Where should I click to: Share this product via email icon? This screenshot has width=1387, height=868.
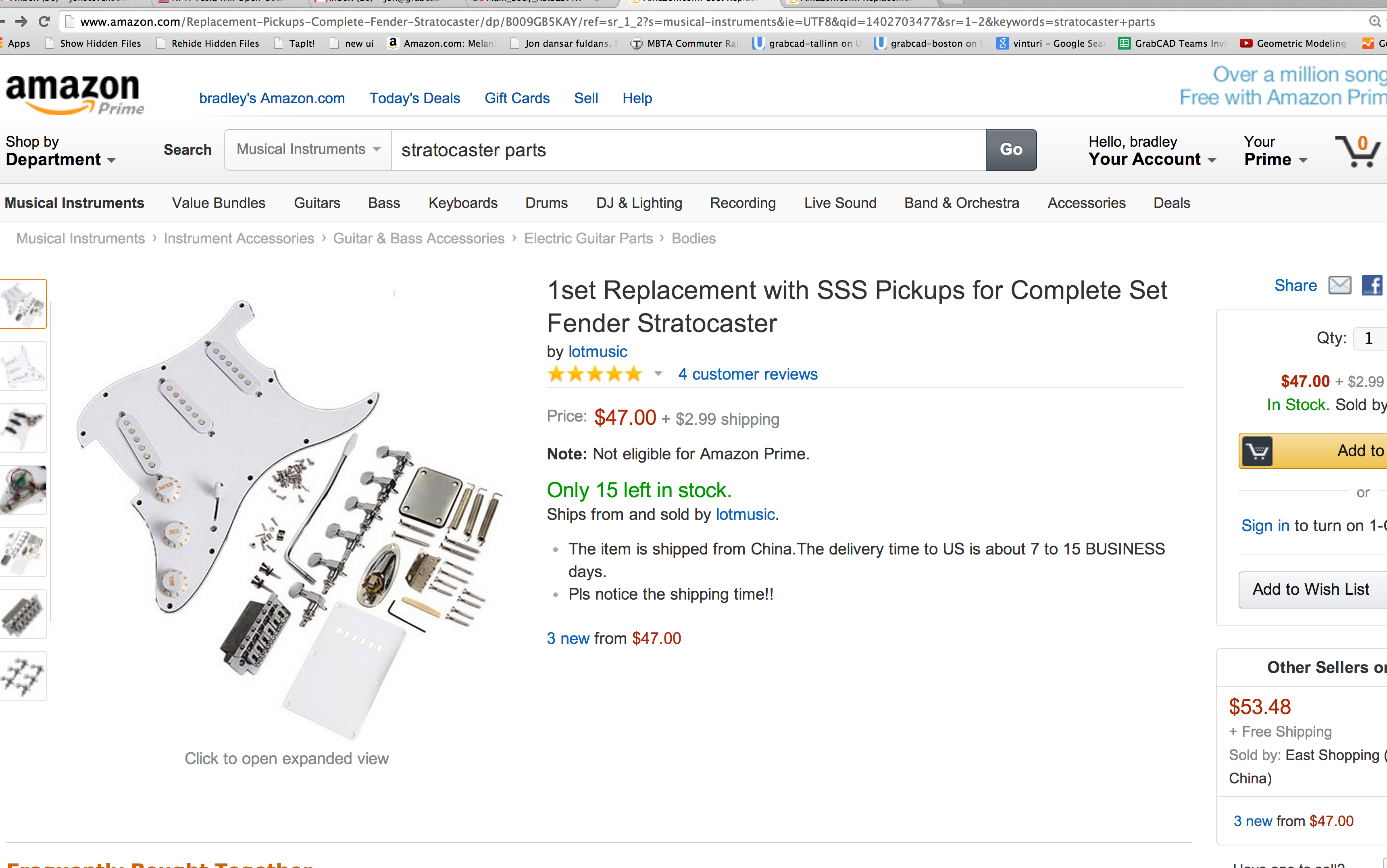1339,285
